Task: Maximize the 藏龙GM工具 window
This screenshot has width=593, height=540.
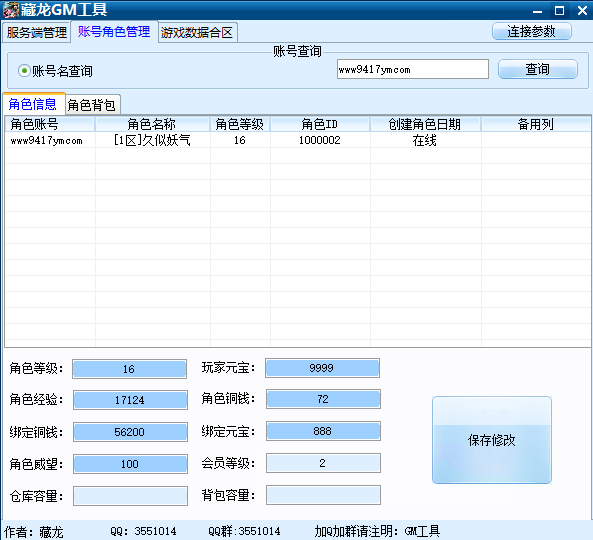Action: pos(559,11)
